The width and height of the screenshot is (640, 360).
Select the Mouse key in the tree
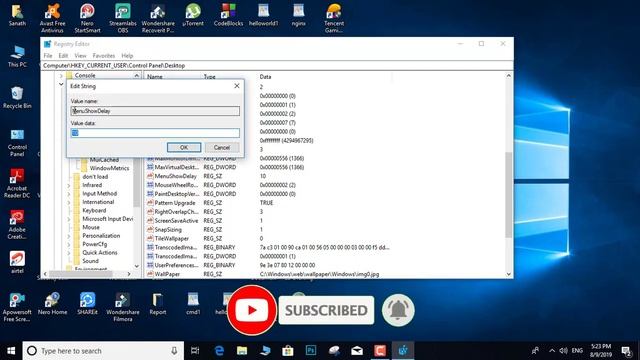91,227
